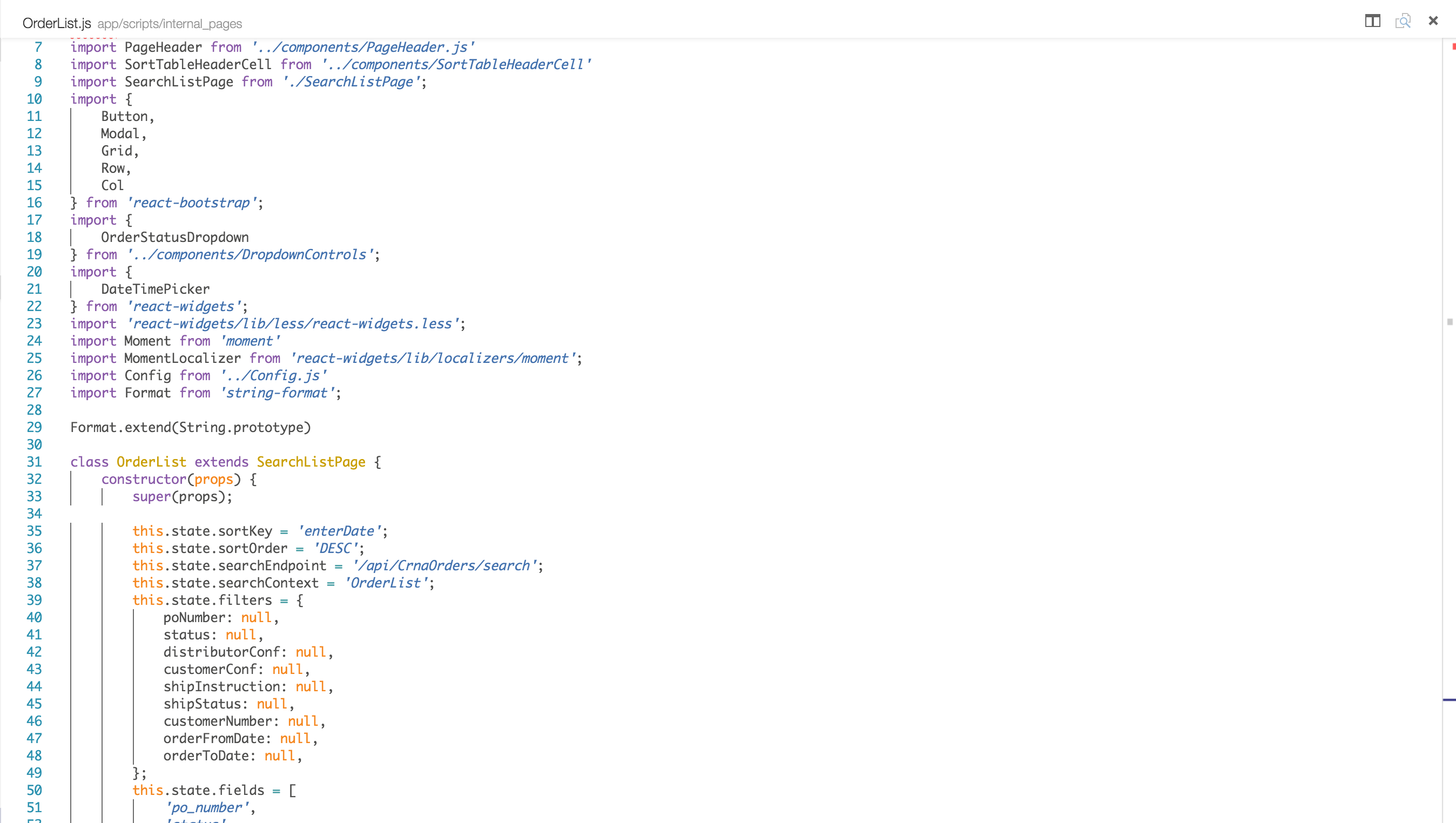Image resolution: width=1456 pixels, height=823 pixels.
Task: Close the OrderList.js editor
Action: [x=1433, y=21]
